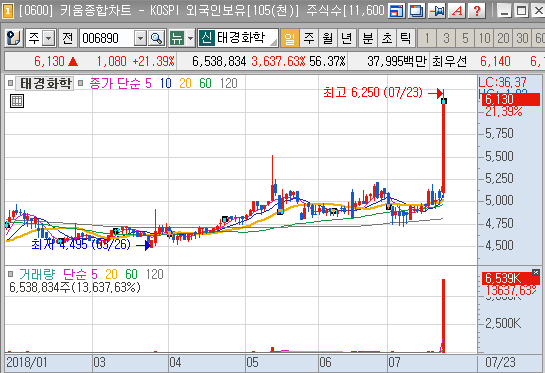Select the price 20-day moving average label
545x373 pixels.
185,83
